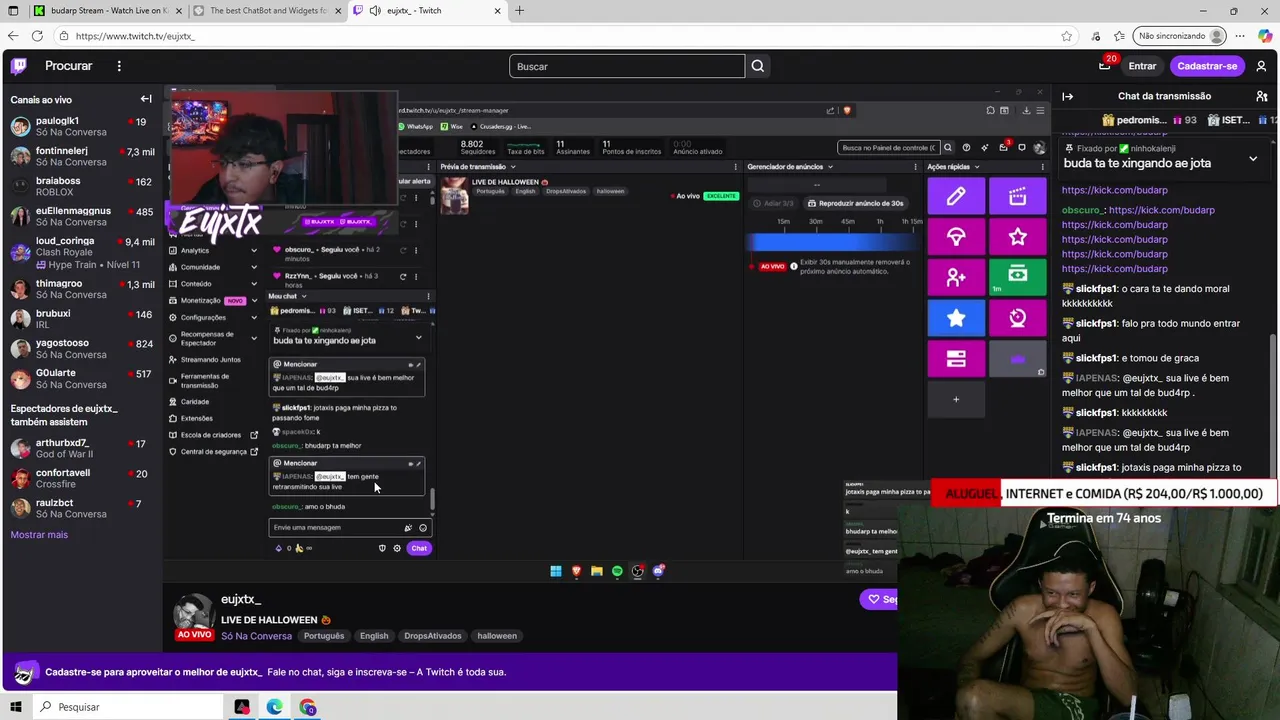Click the blue star tile in streamed dashboard
Screen dimensions: 1280x720
[956, 318]
